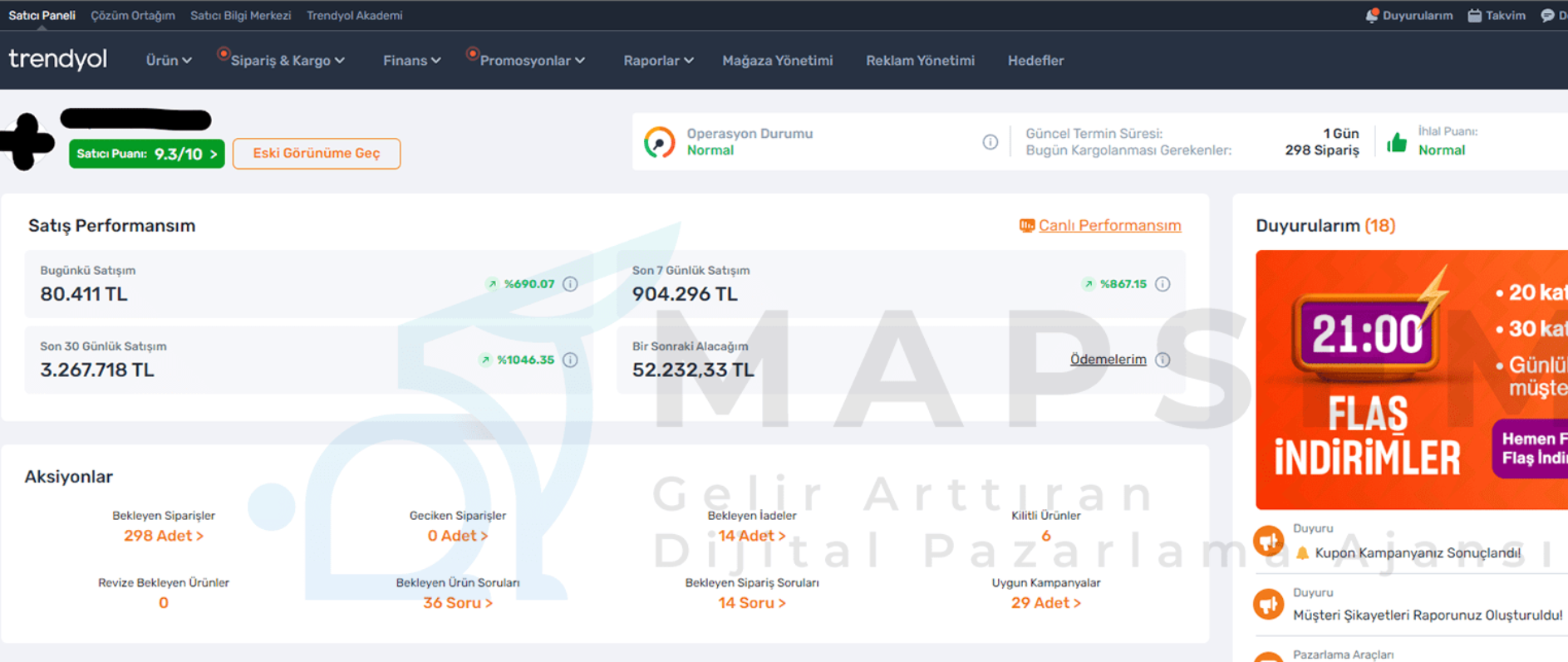Image resolution: width=1568 pixels, height=662 pixels.
Task: Click green trend arrow beside %867.15
Action: tap(1089, 284)
